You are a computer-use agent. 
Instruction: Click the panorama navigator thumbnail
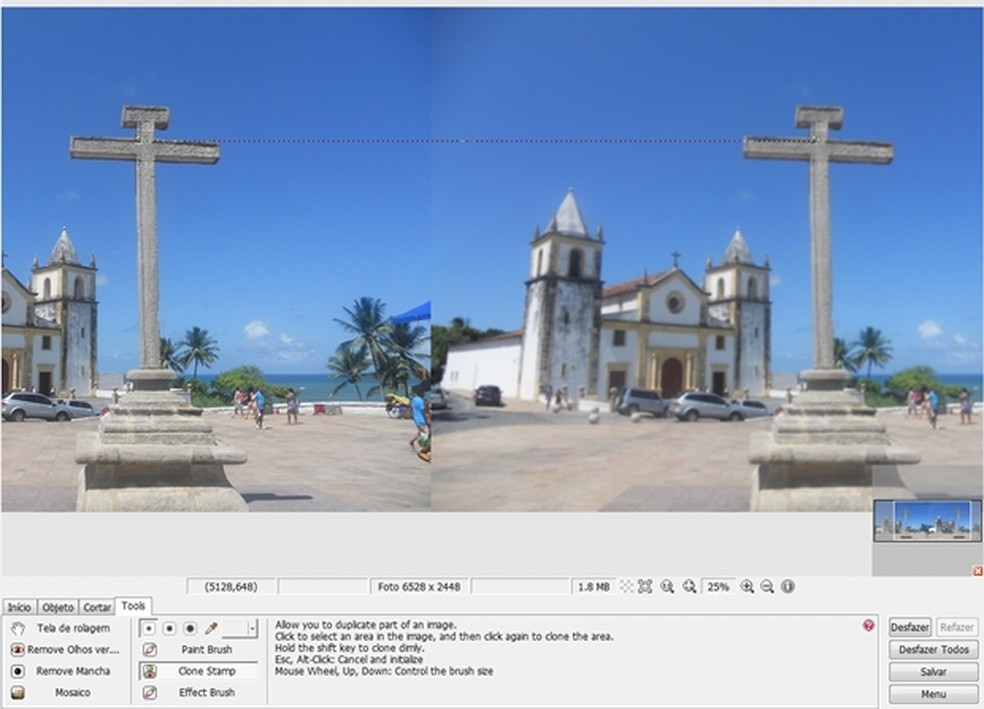click(927, 520)
